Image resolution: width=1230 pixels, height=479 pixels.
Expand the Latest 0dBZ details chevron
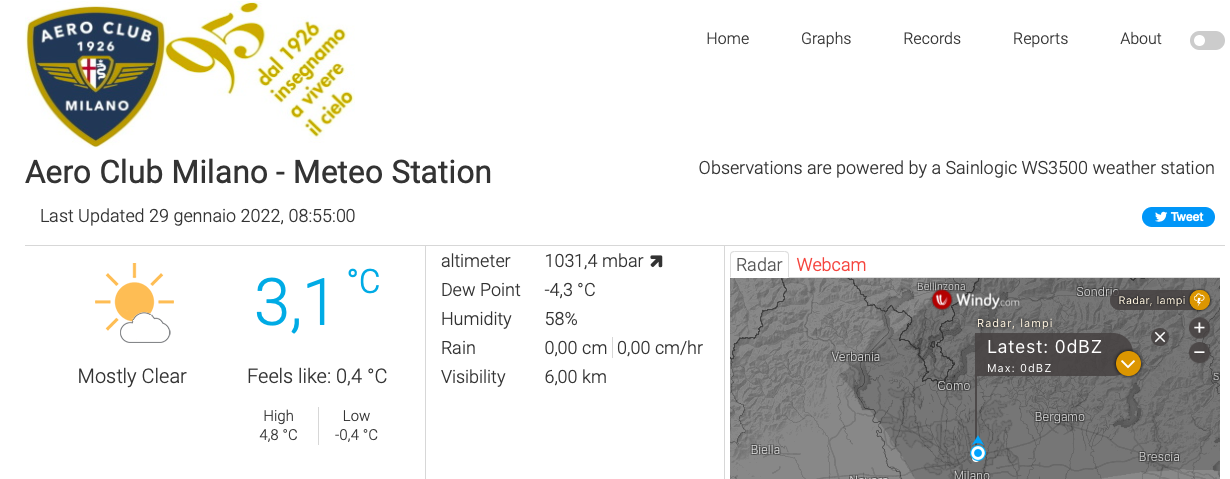click(x=1128, y=363)
